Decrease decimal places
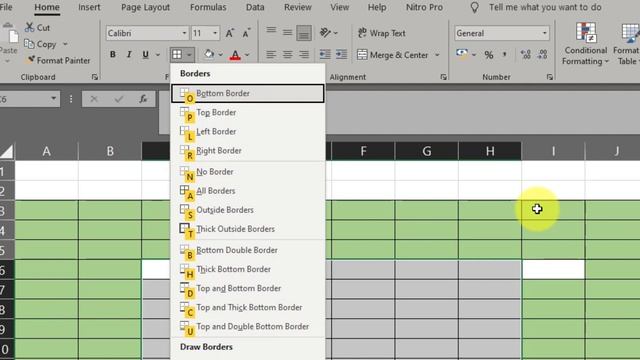Screen dimensions: 640x360 coord(542,55)
